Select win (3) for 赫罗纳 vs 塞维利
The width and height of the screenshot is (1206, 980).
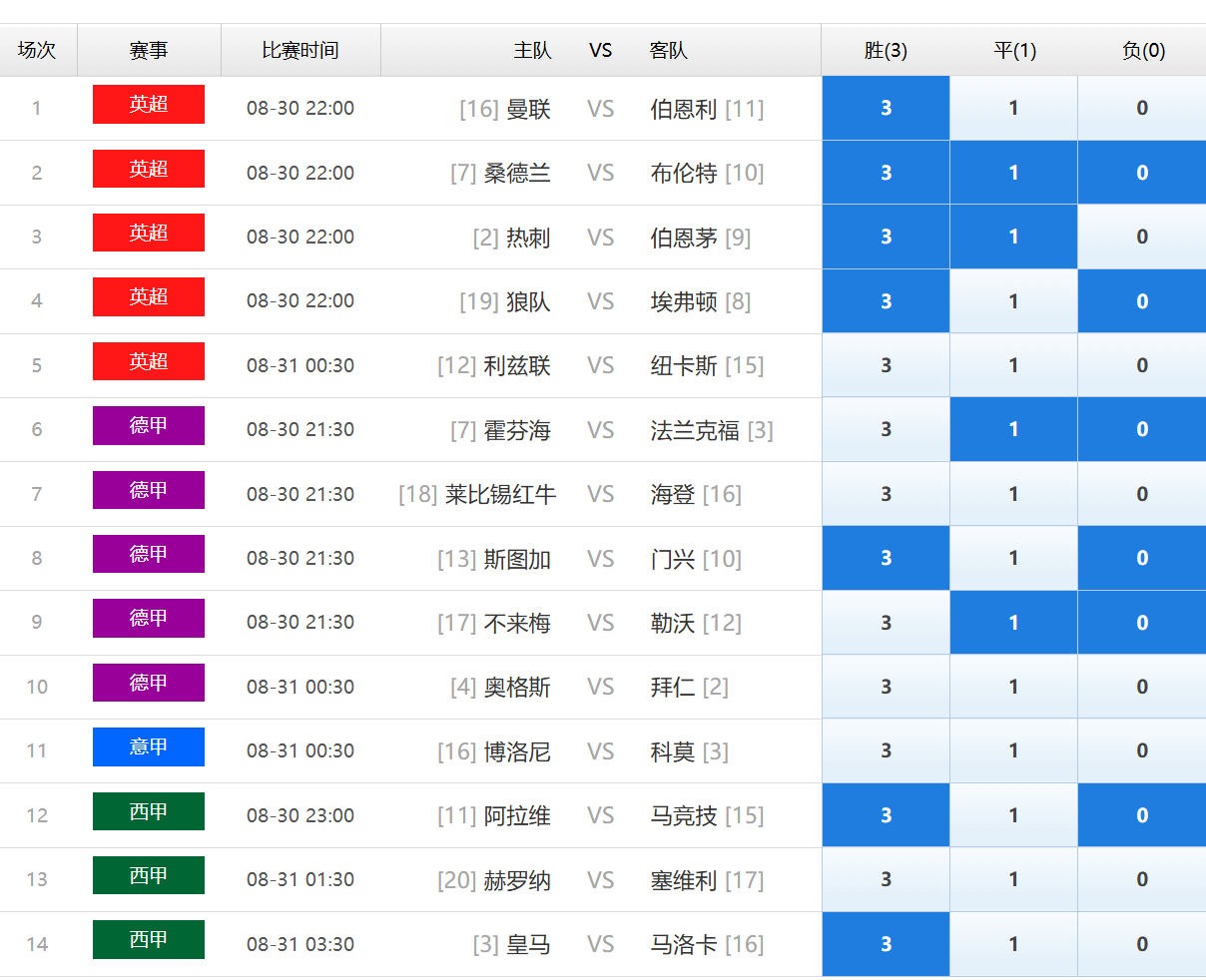click(x=886, y=880)
